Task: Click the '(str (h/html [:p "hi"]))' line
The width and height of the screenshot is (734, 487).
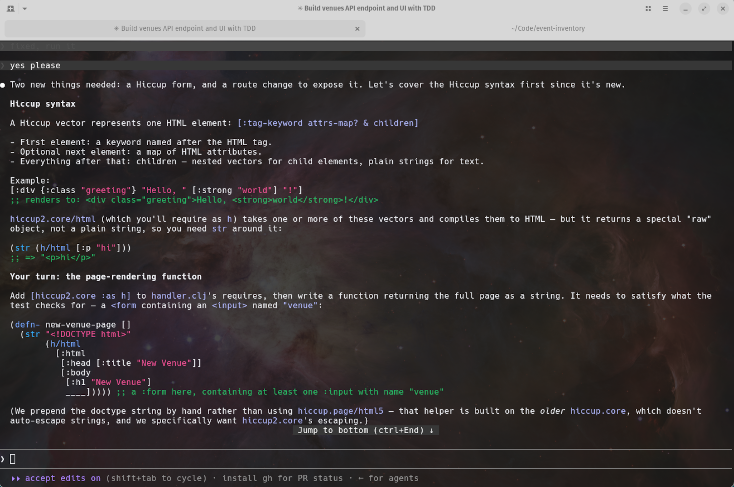Action: click(71, 248)
